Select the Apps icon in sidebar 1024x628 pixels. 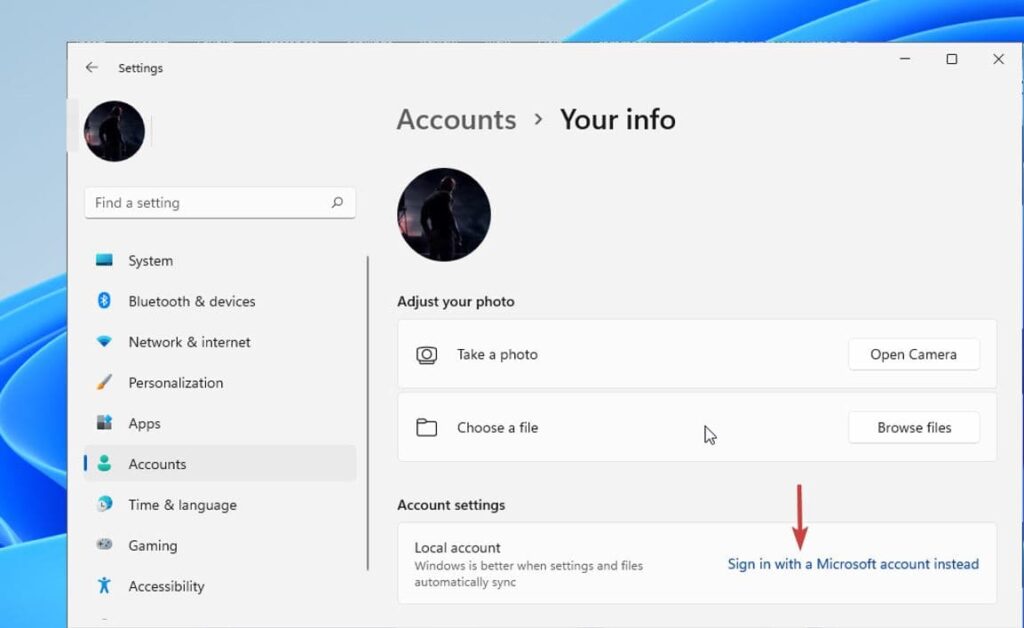pyautogui.click(x=108, y=423)
